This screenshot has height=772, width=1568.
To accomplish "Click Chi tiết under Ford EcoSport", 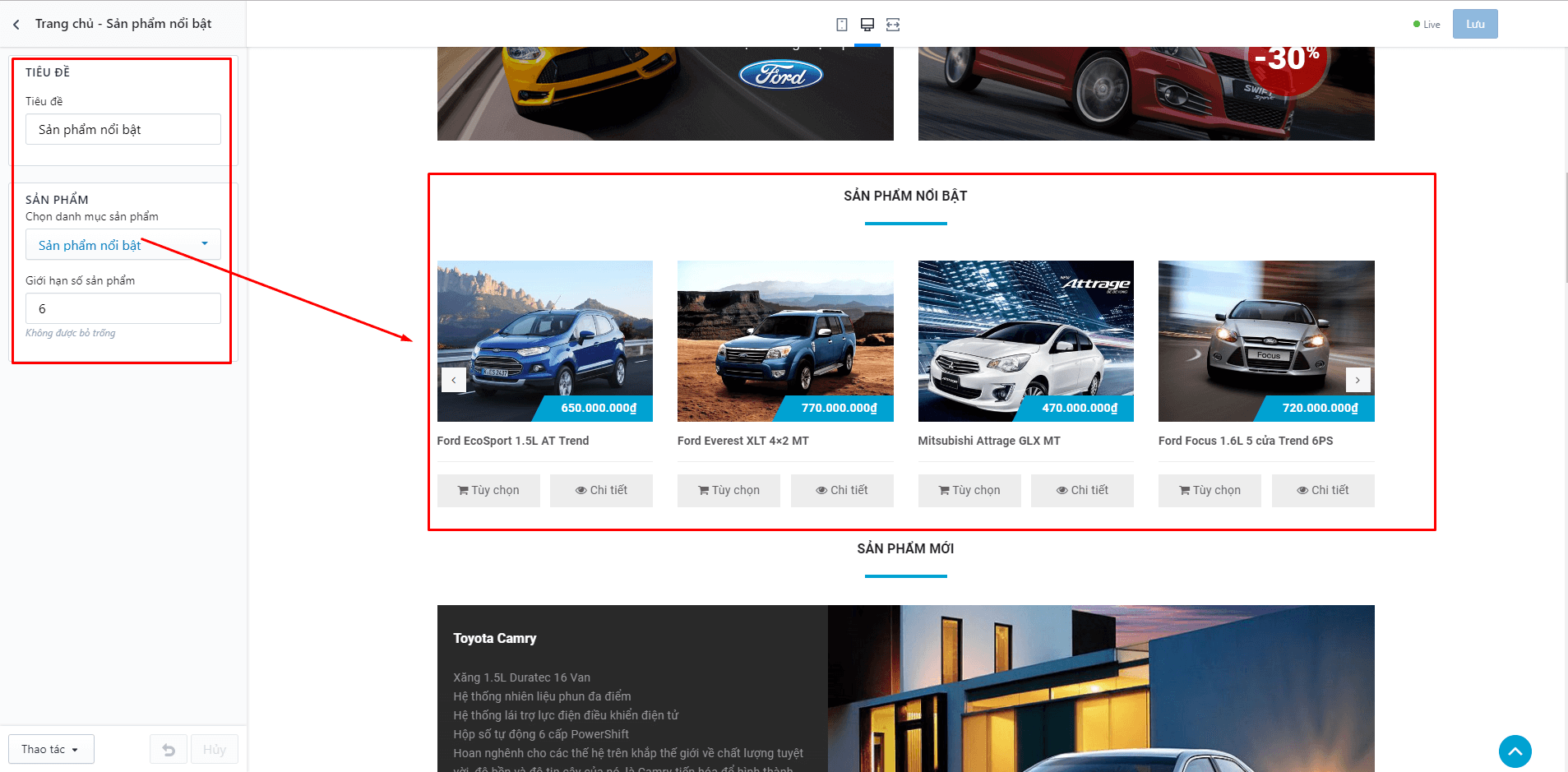I will tap(601, 490).
